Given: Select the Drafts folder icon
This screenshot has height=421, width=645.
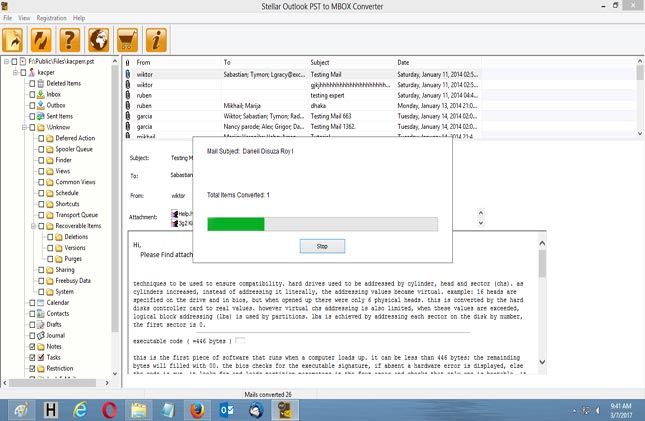Looking at the screenshot, I should pos(41,324).
